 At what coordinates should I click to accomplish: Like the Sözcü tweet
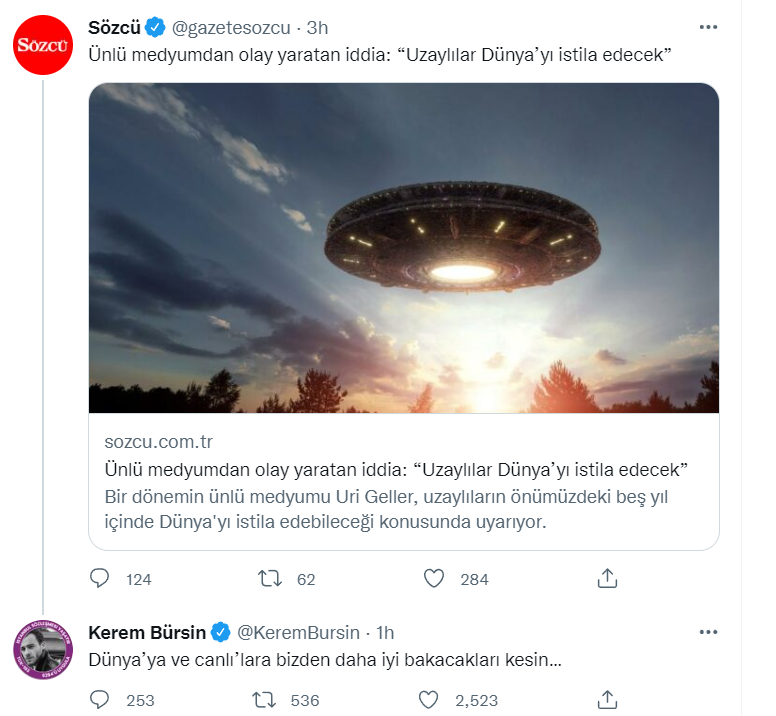(x=433, y=579)
